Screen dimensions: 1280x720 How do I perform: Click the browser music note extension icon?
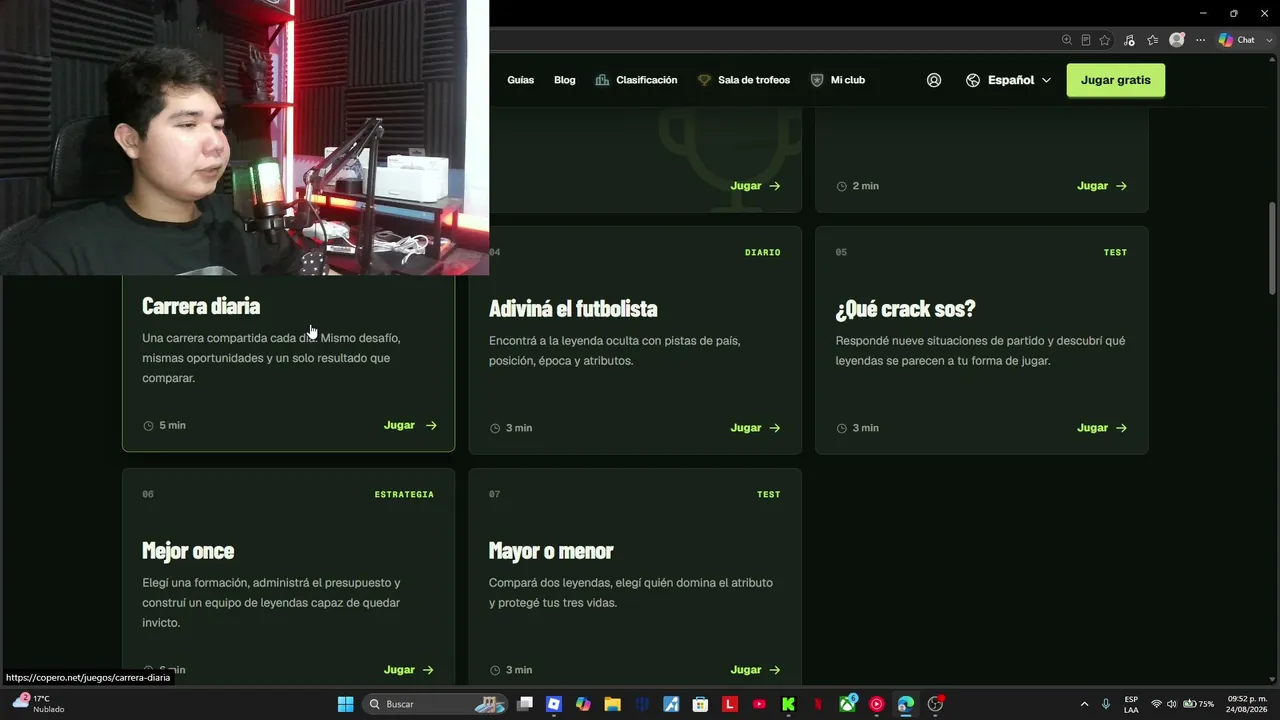(x=1129, y=40)
